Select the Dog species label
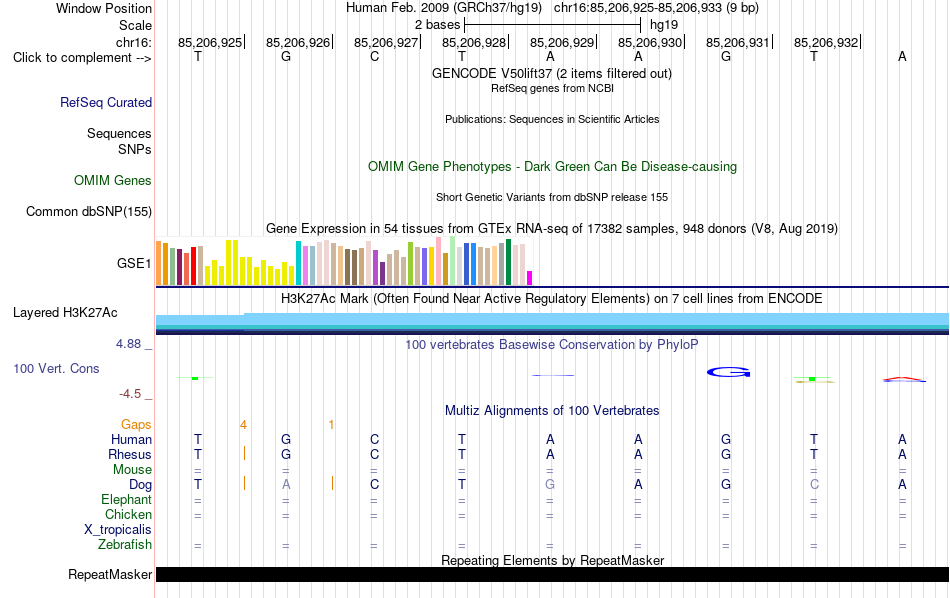Image resolution: width=950 pixels, height=598 pixels. click(140, 485)
